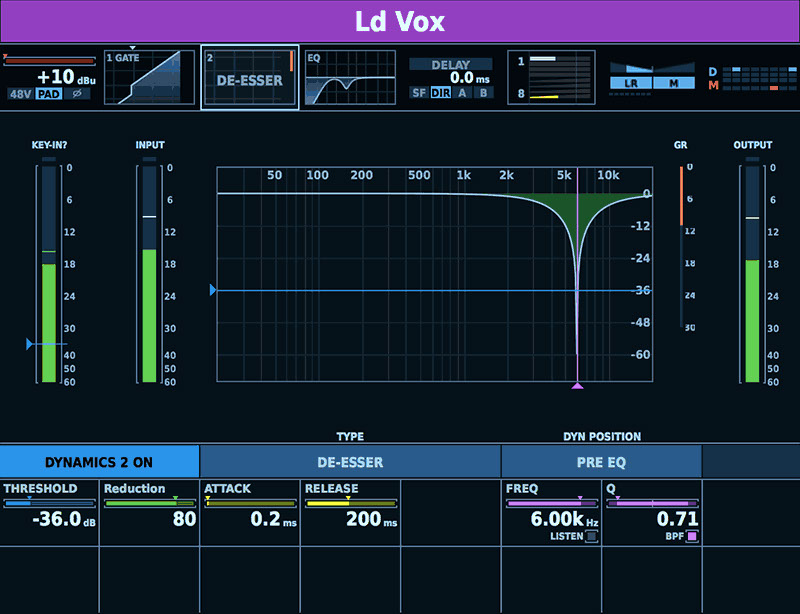Select the SF delay mode

[x=420, y=93]
